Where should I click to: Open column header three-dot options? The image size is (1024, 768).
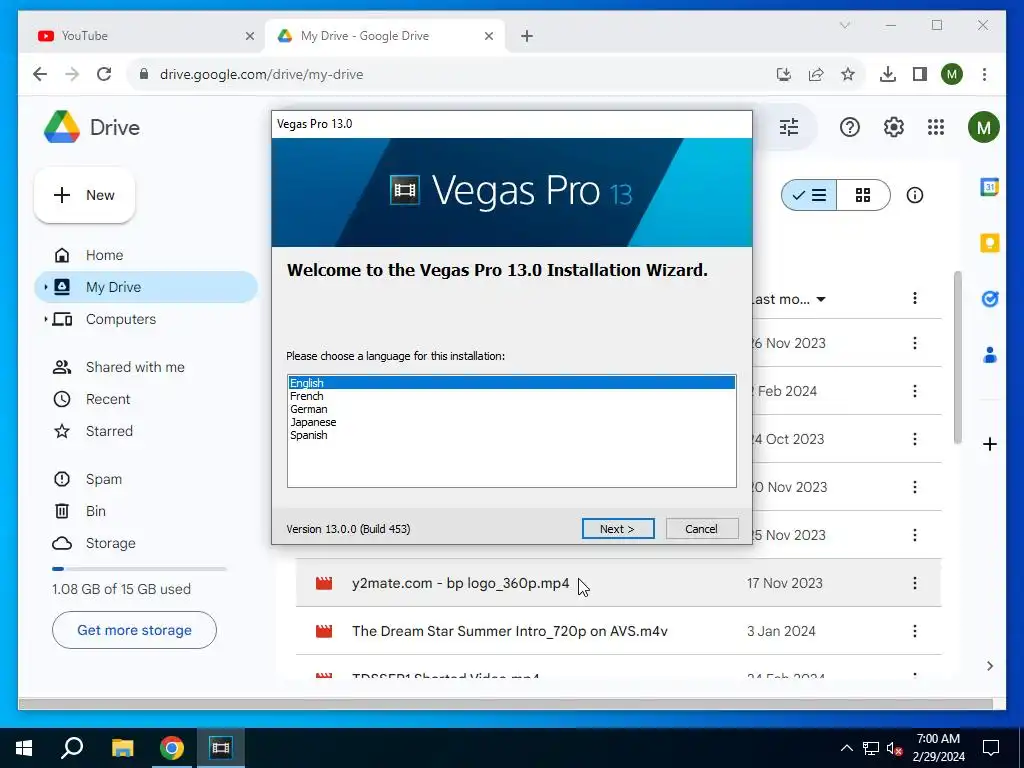(914, 298)
